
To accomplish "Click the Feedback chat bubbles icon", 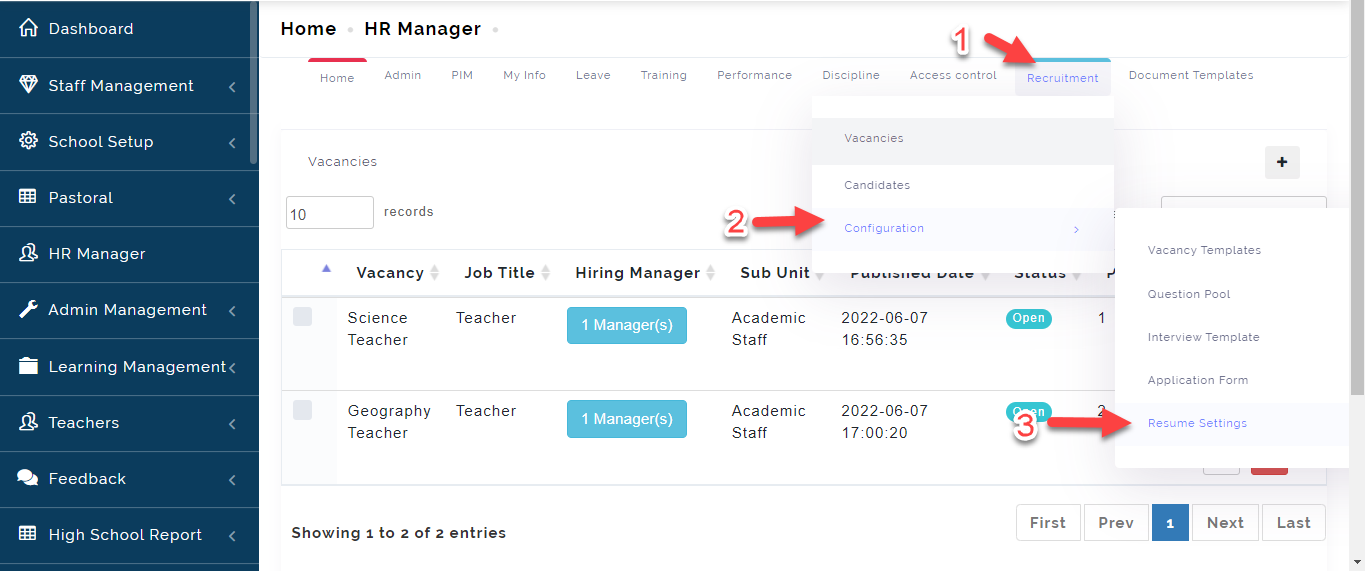I will (28, 478).
